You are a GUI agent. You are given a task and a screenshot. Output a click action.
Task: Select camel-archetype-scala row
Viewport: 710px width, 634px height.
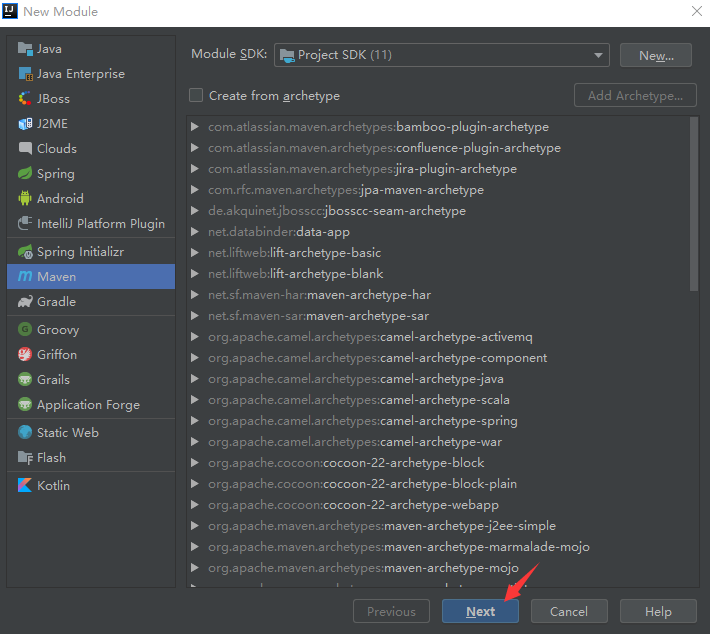click(x=437, y=400)
